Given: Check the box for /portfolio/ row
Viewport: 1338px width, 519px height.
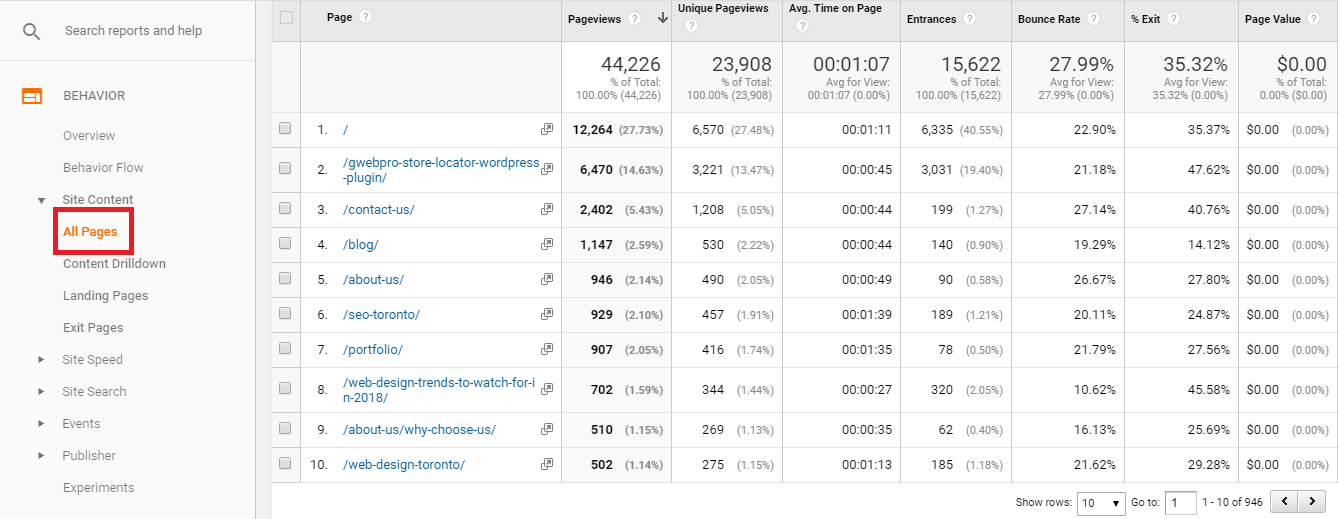Looking at the screenshot, I should click(x=285, y=348).
